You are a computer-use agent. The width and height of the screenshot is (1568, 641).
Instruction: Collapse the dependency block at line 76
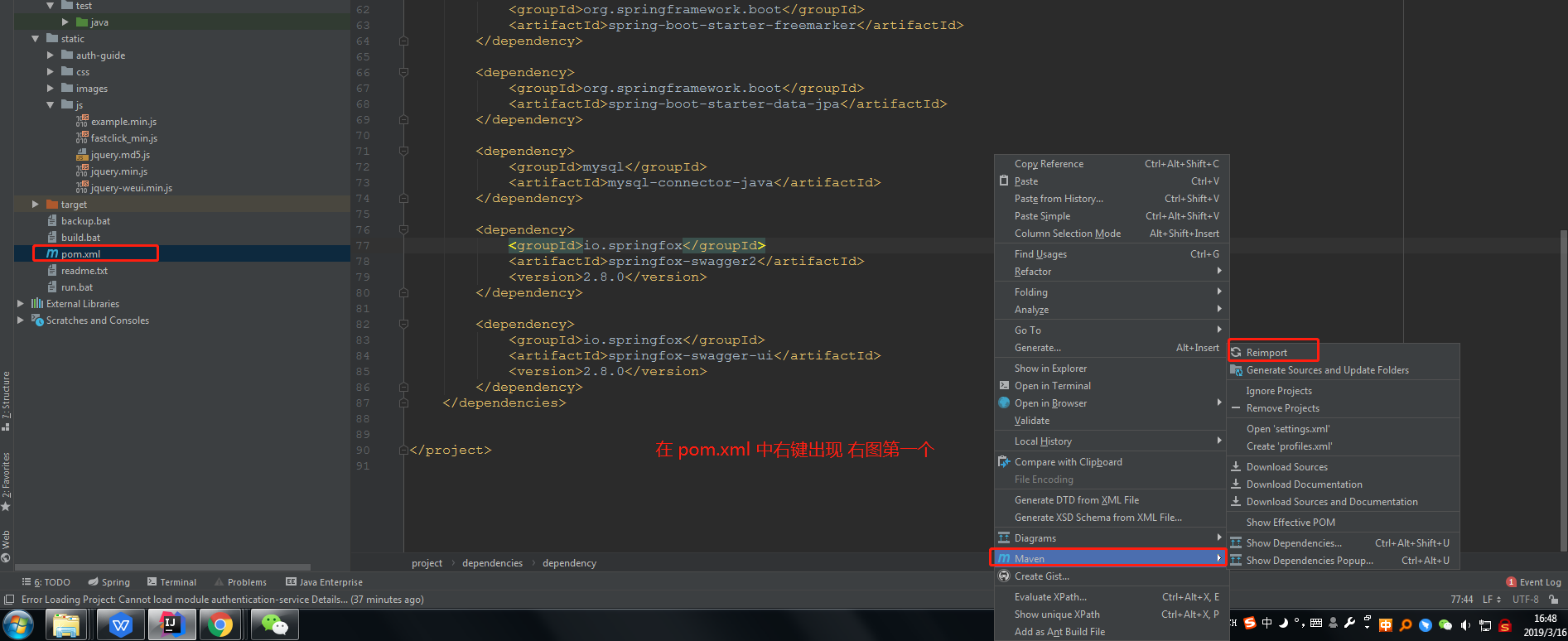[x=403, y=229]
